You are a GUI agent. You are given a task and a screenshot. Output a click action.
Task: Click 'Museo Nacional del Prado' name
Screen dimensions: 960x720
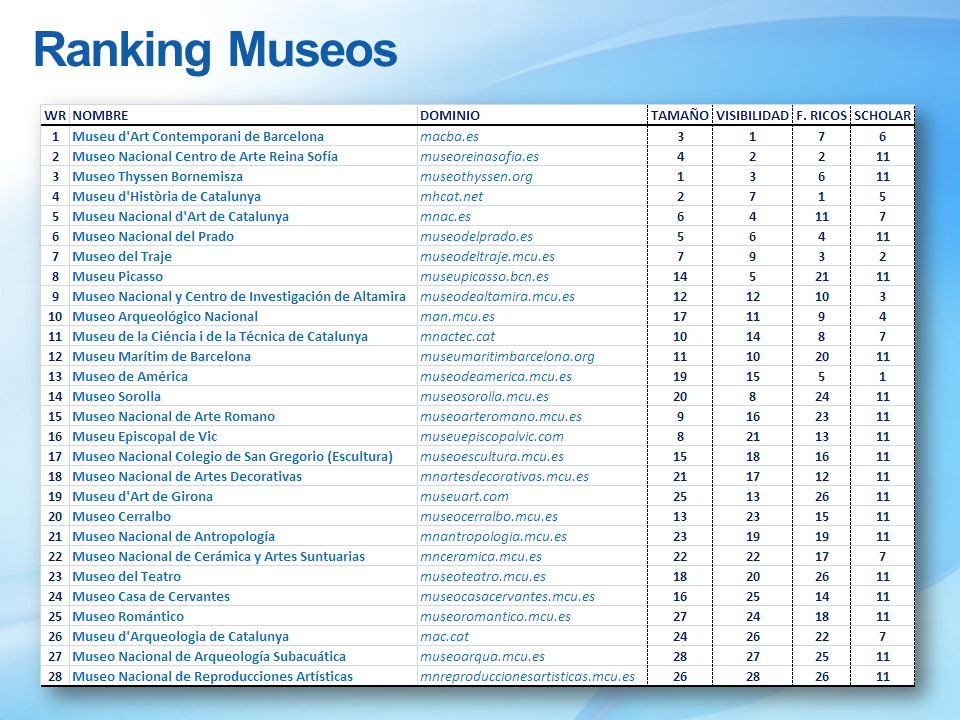click(x=153, y=237)
